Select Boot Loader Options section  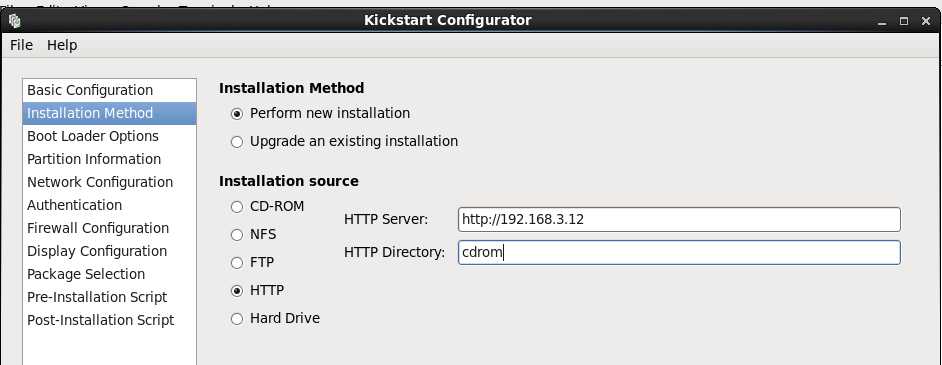pos(109,136)
